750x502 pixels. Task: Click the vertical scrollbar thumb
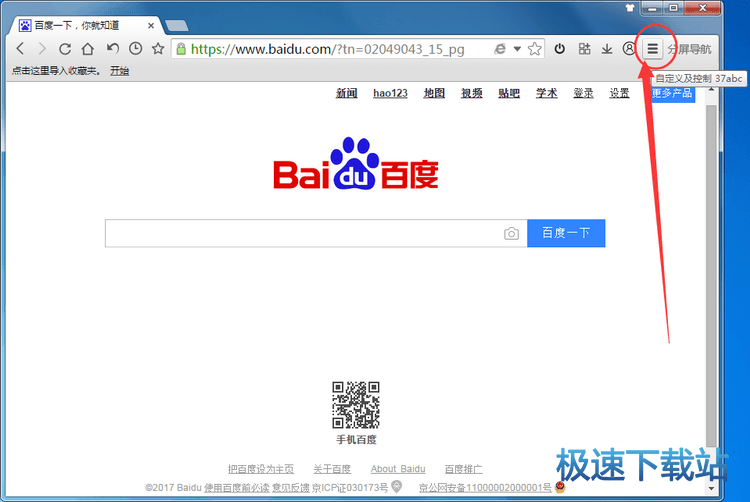point(711,275)
